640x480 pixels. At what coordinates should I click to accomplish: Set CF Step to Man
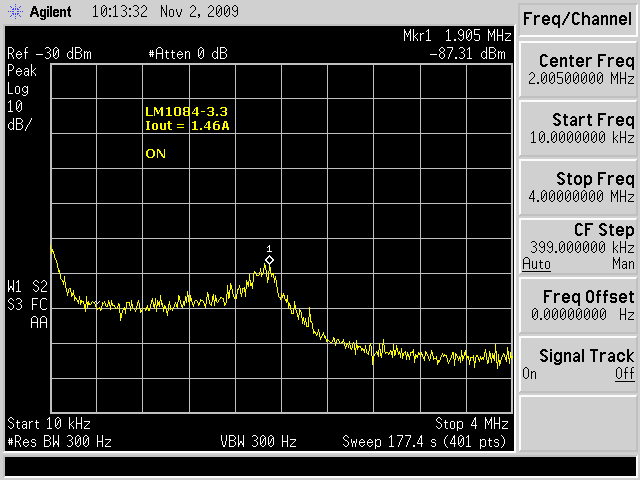pyautogui.click(x=623, y=264)
